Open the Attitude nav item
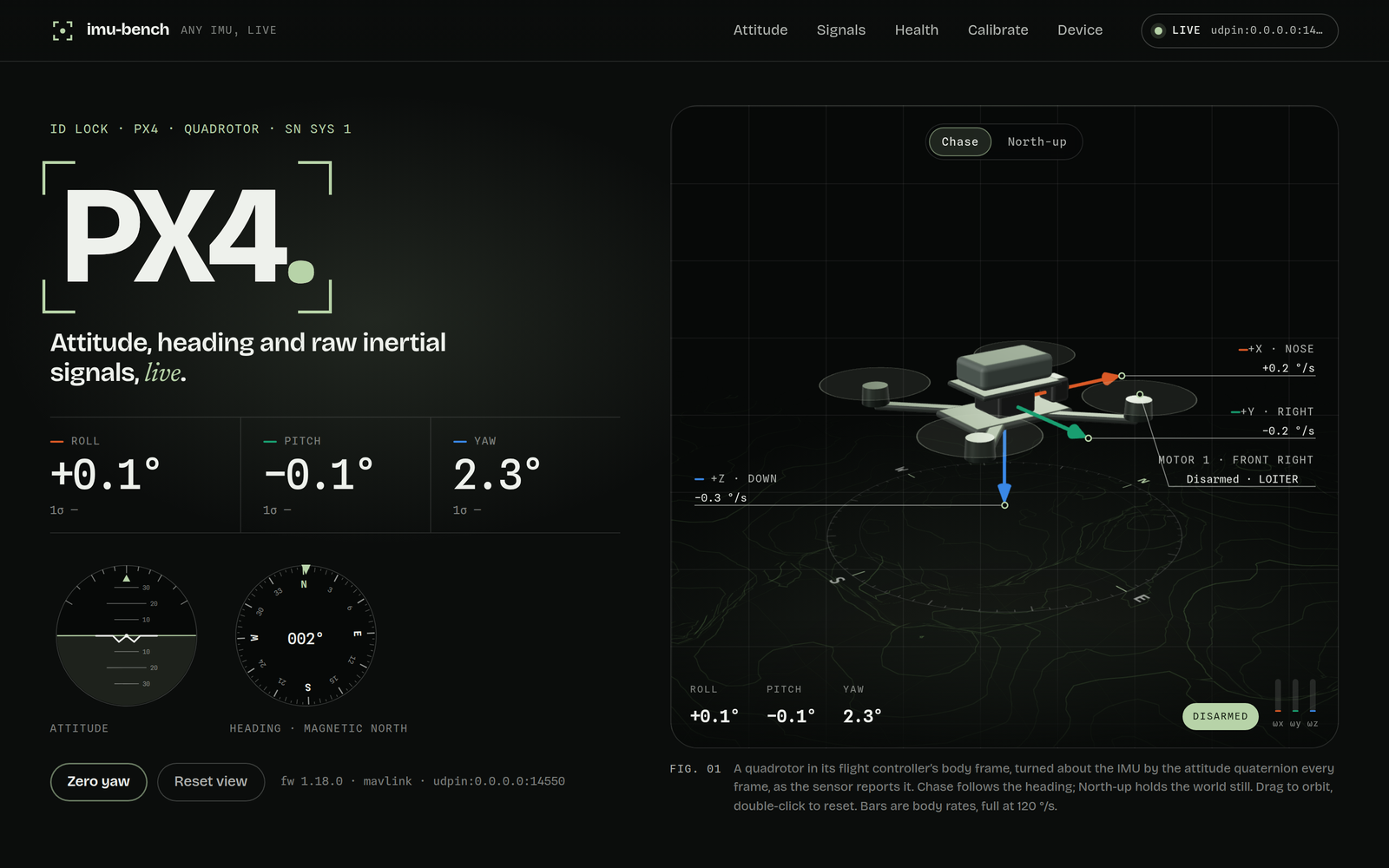This screenshot has width=1389, height=868. point(760,30)
